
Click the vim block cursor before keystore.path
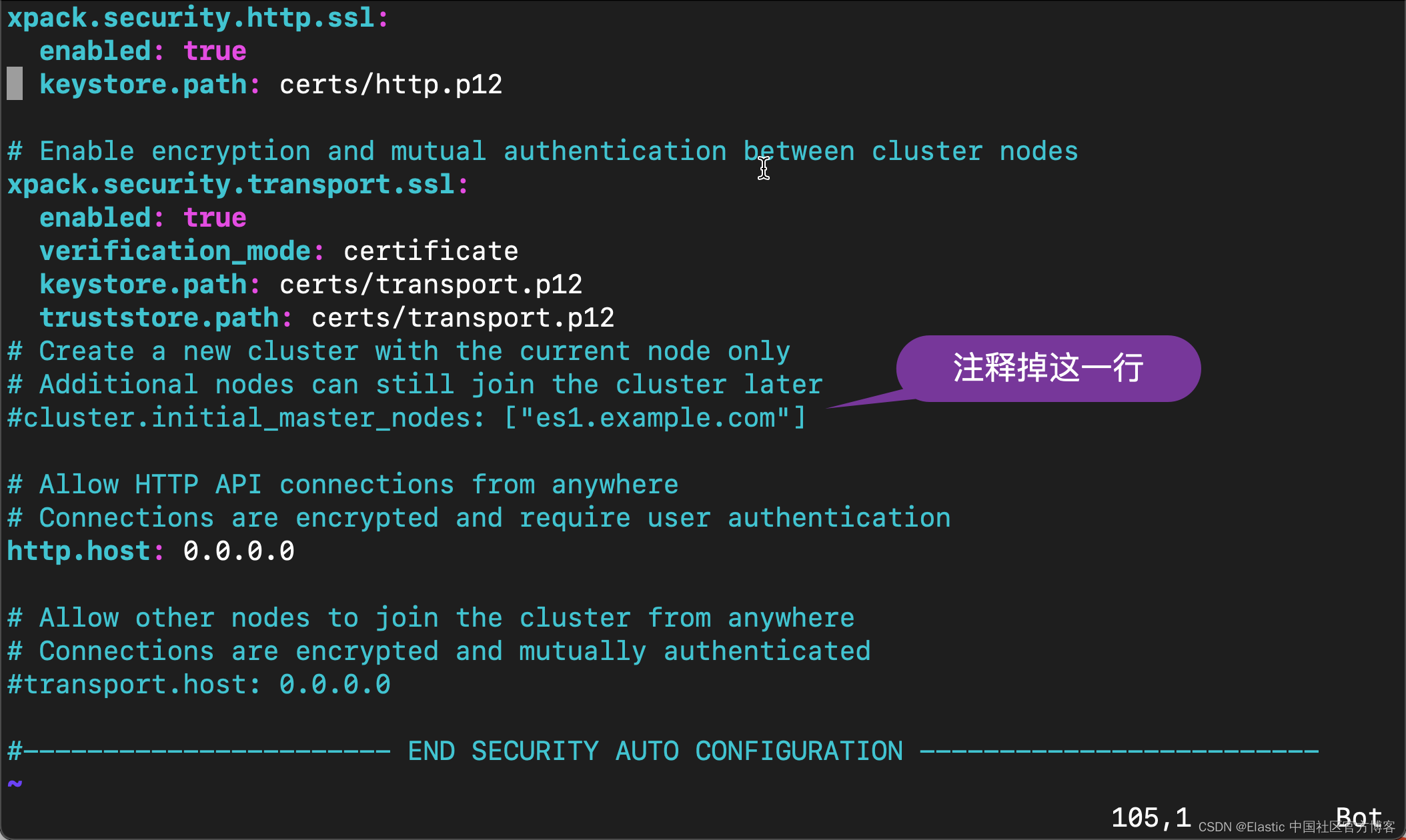pyautogui.click(x=15, y=84)
